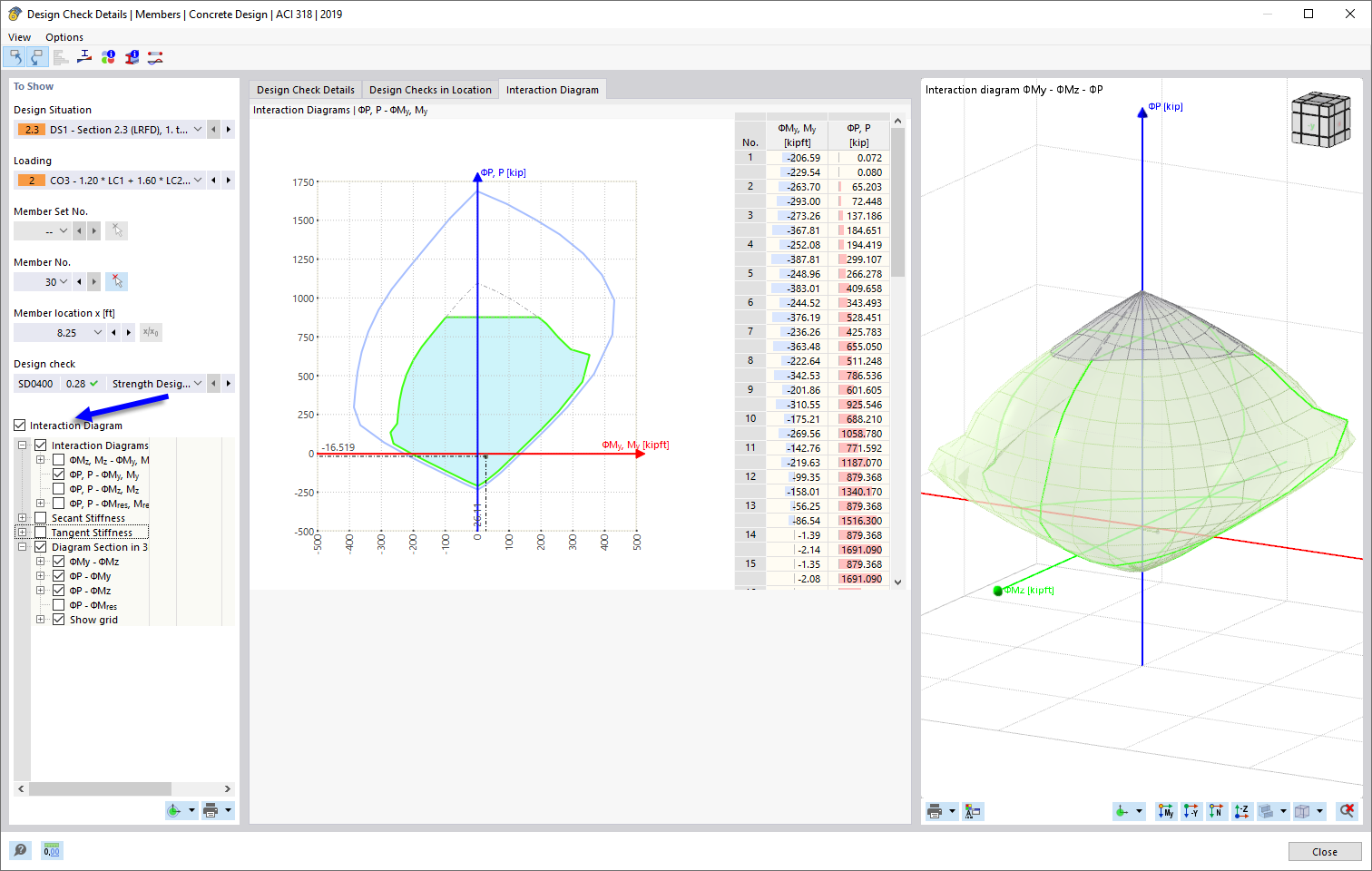The width and height of the screenshot is (1372, 871).
Task: Set view along the -Y axis
Action: 1191,811
